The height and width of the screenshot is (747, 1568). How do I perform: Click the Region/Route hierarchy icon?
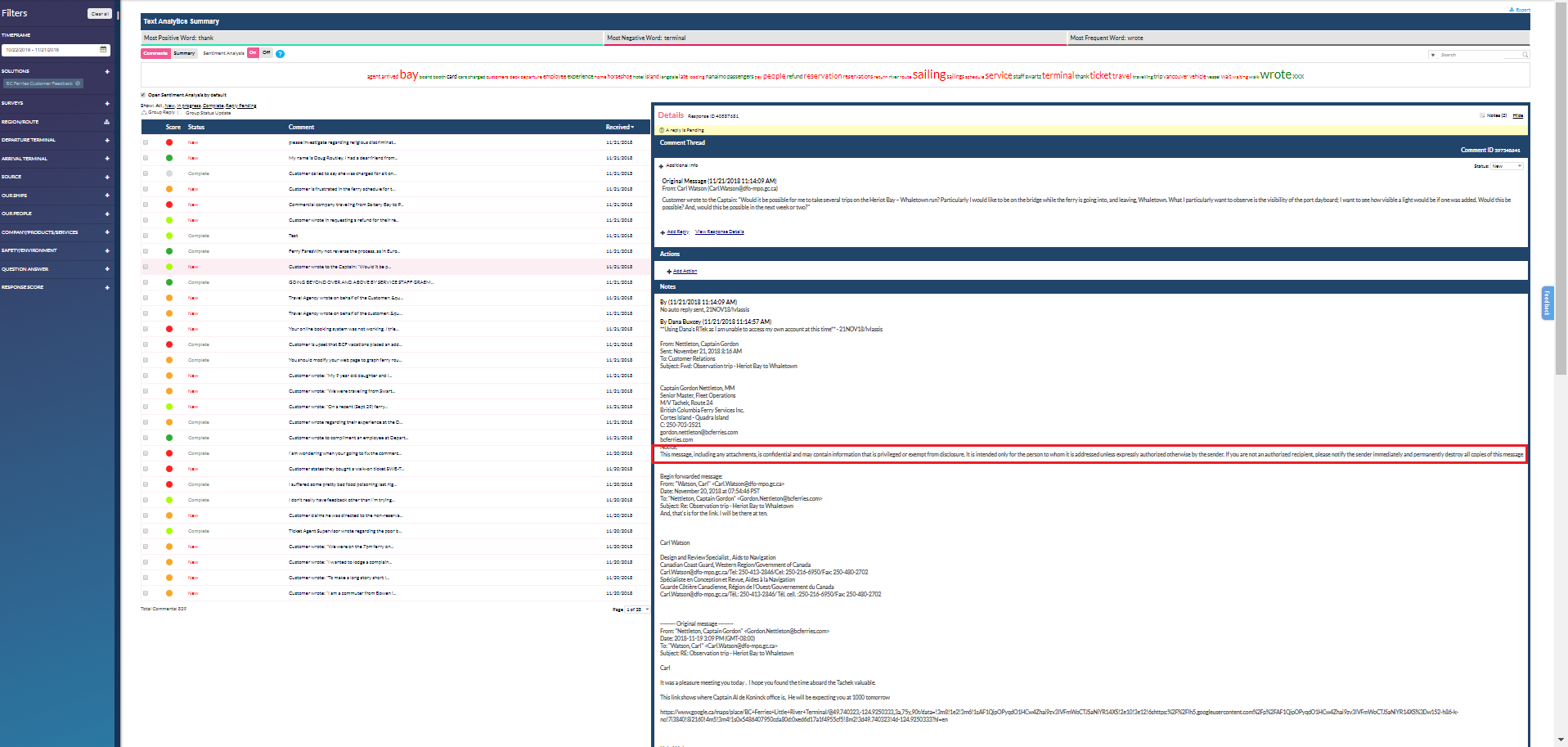click(106, 122)
